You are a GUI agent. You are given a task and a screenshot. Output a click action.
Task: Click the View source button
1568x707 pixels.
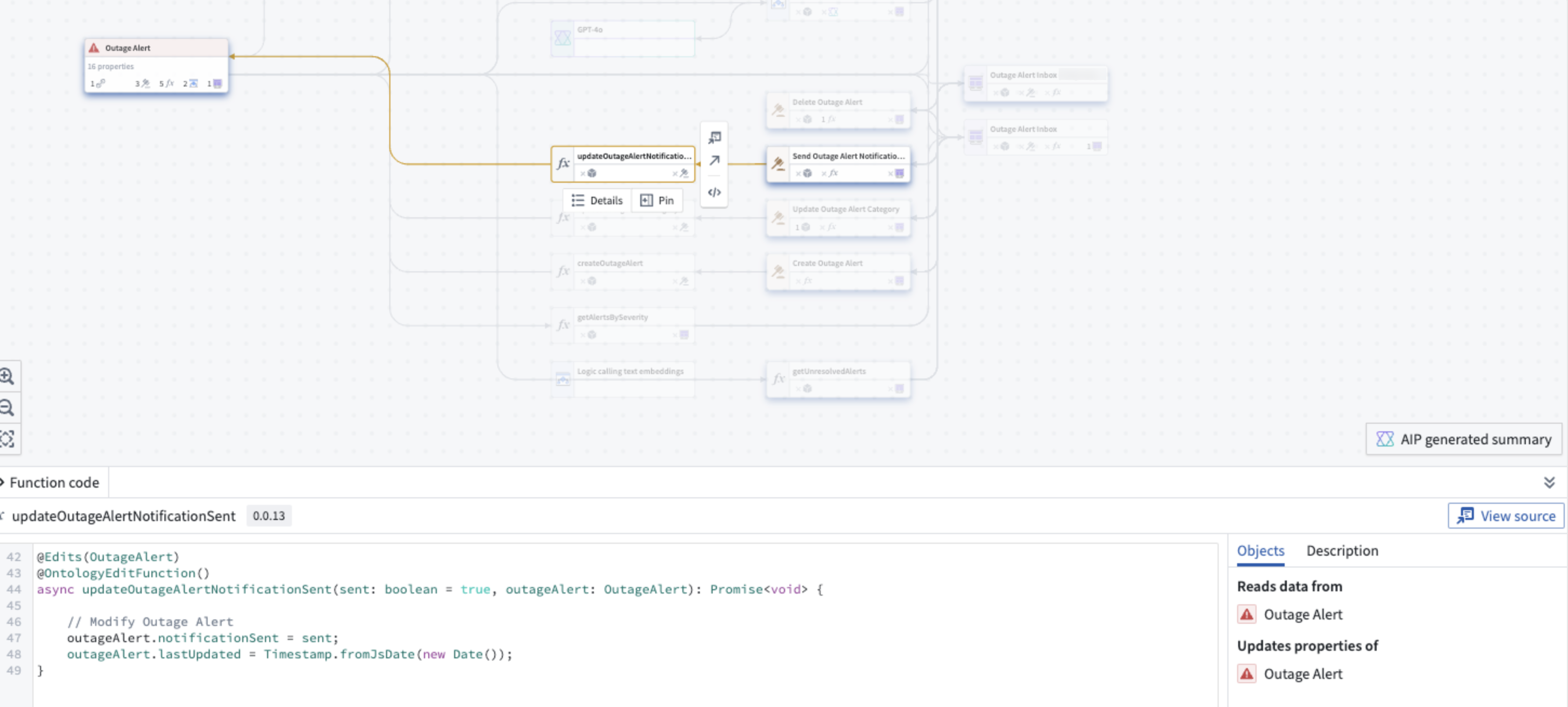pos(1505,515)
